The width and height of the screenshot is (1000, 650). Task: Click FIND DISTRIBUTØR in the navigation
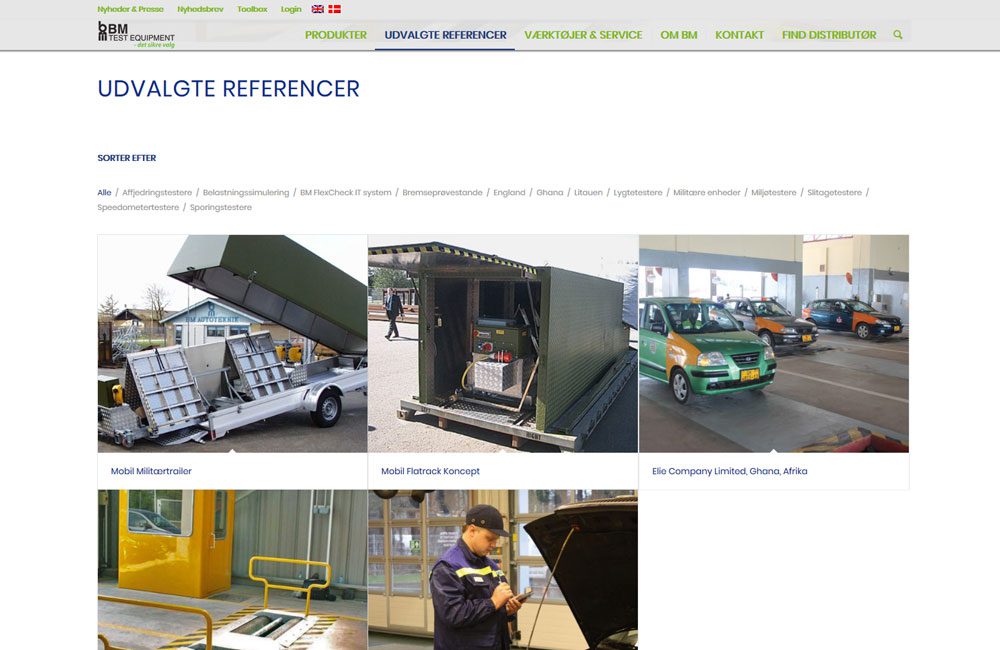tap(833, 34)
